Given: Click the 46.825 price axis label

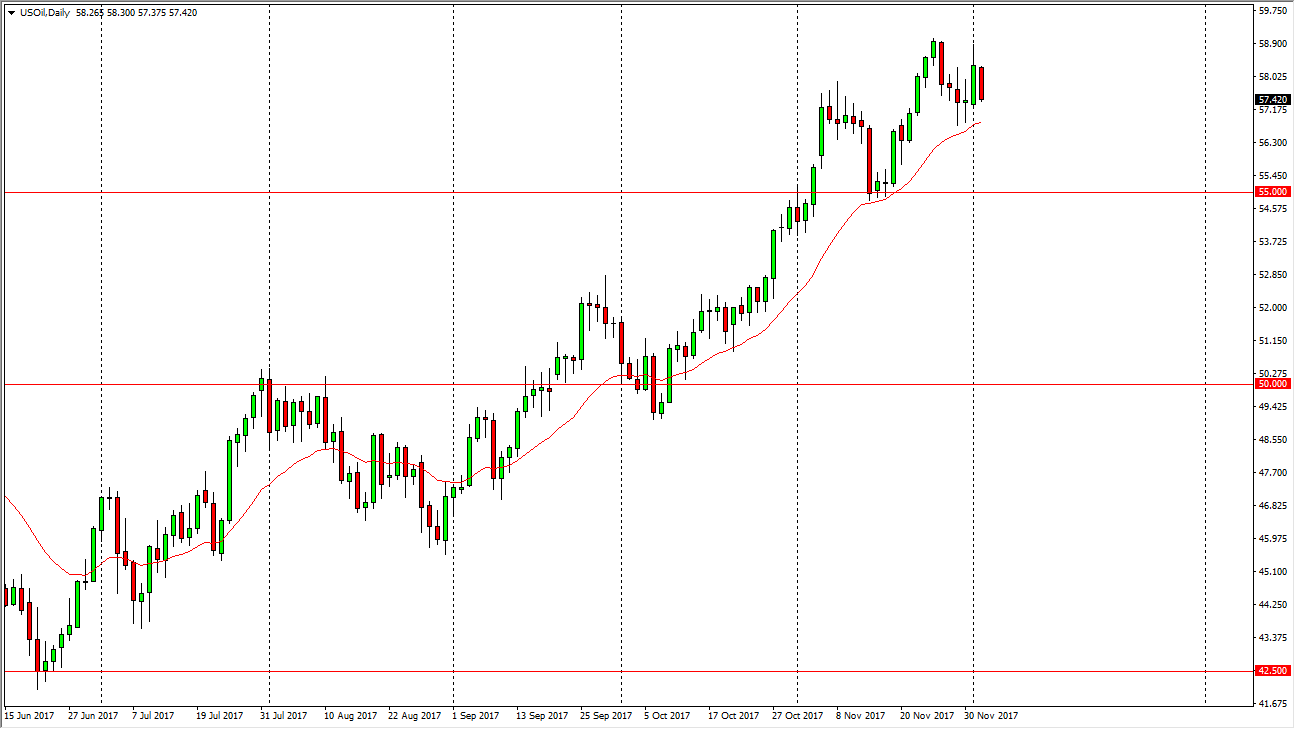Looking at the screenshot, I should [x=1272, y=506].
